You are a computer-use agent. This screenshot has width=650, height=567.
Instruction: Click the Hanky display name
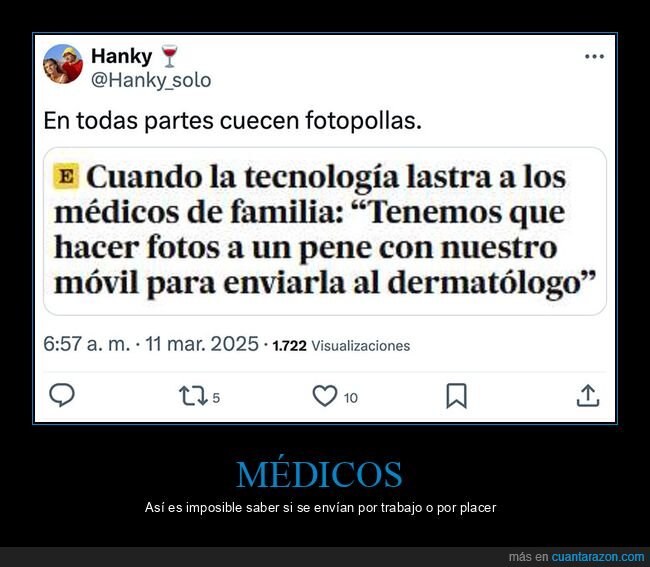click(x=121, y=56)
